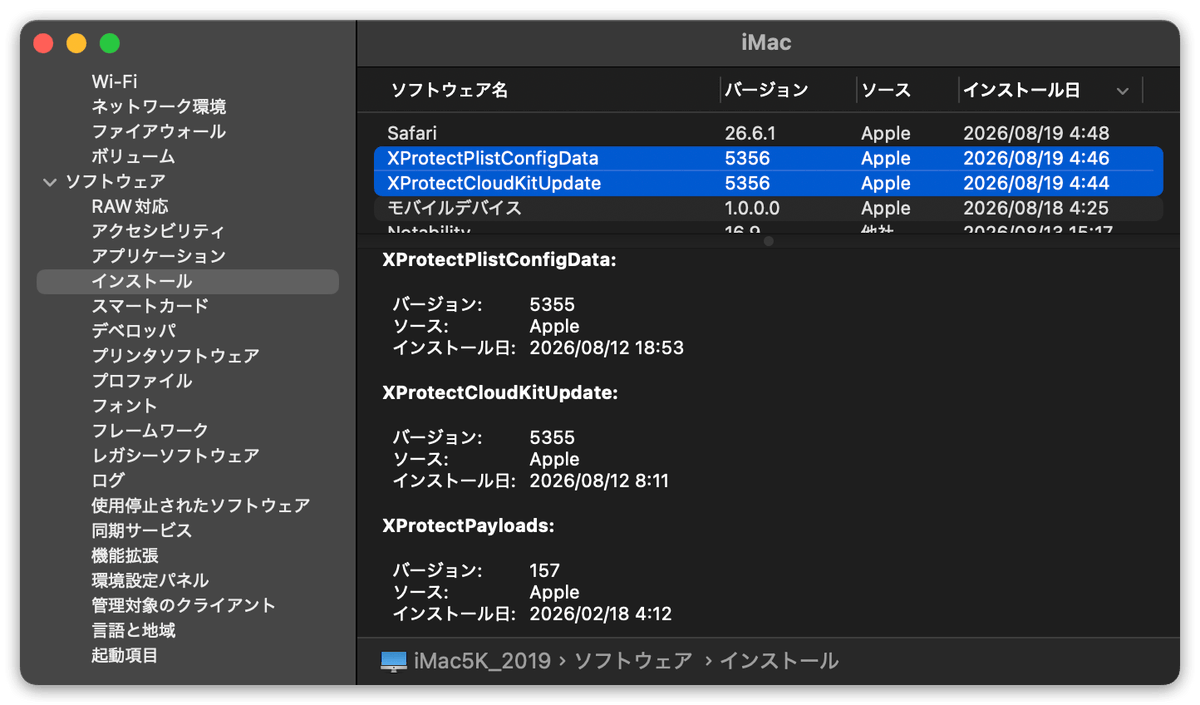1200x705 pixels.
Task: Click install date 2026/08/12 18:53 in details
Action: 606,349
